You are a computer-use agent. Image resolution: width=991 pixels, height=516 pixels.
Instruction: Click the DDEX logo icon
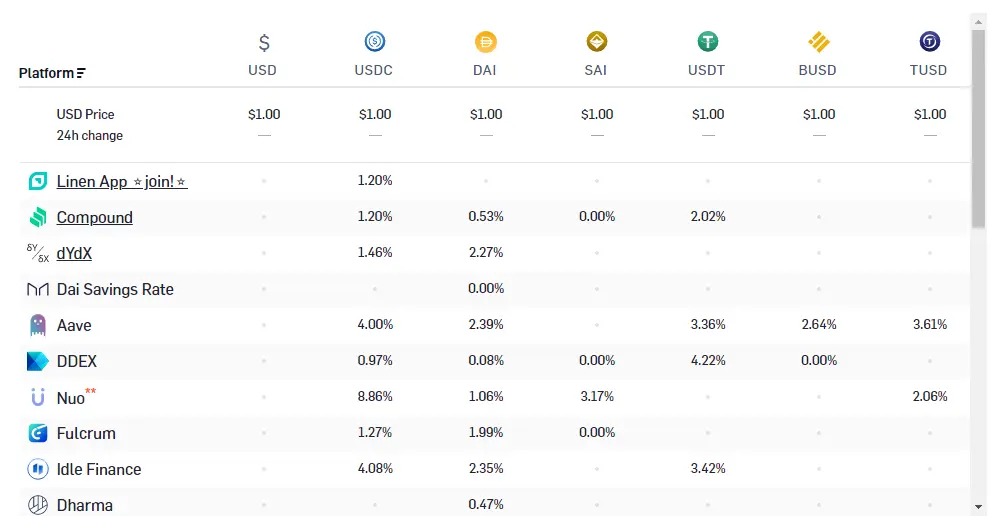(38, 361)
